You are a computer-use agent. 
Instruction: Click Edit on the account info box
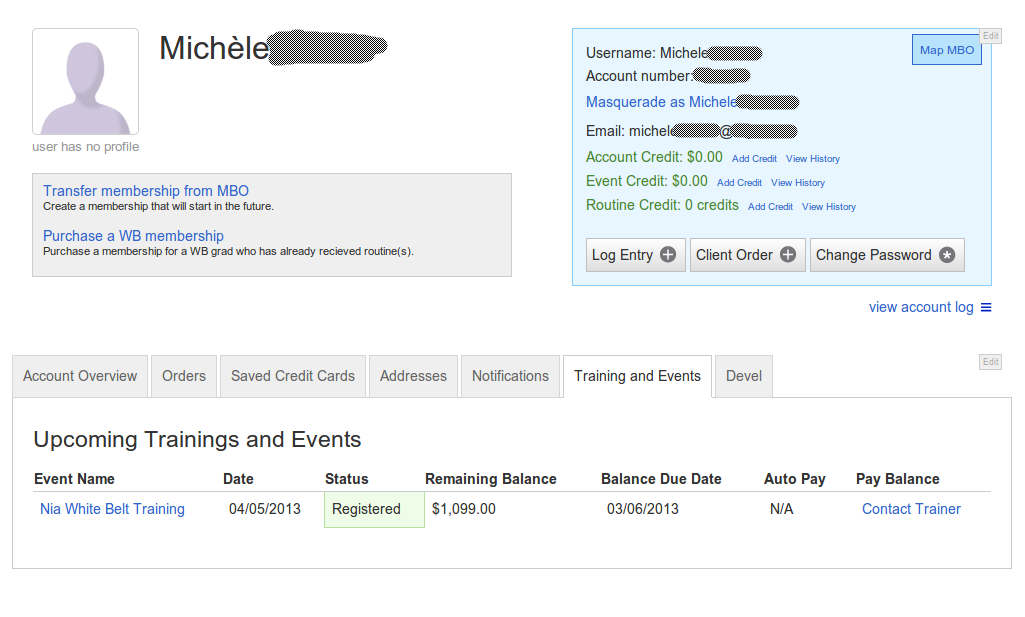[990, 36]
